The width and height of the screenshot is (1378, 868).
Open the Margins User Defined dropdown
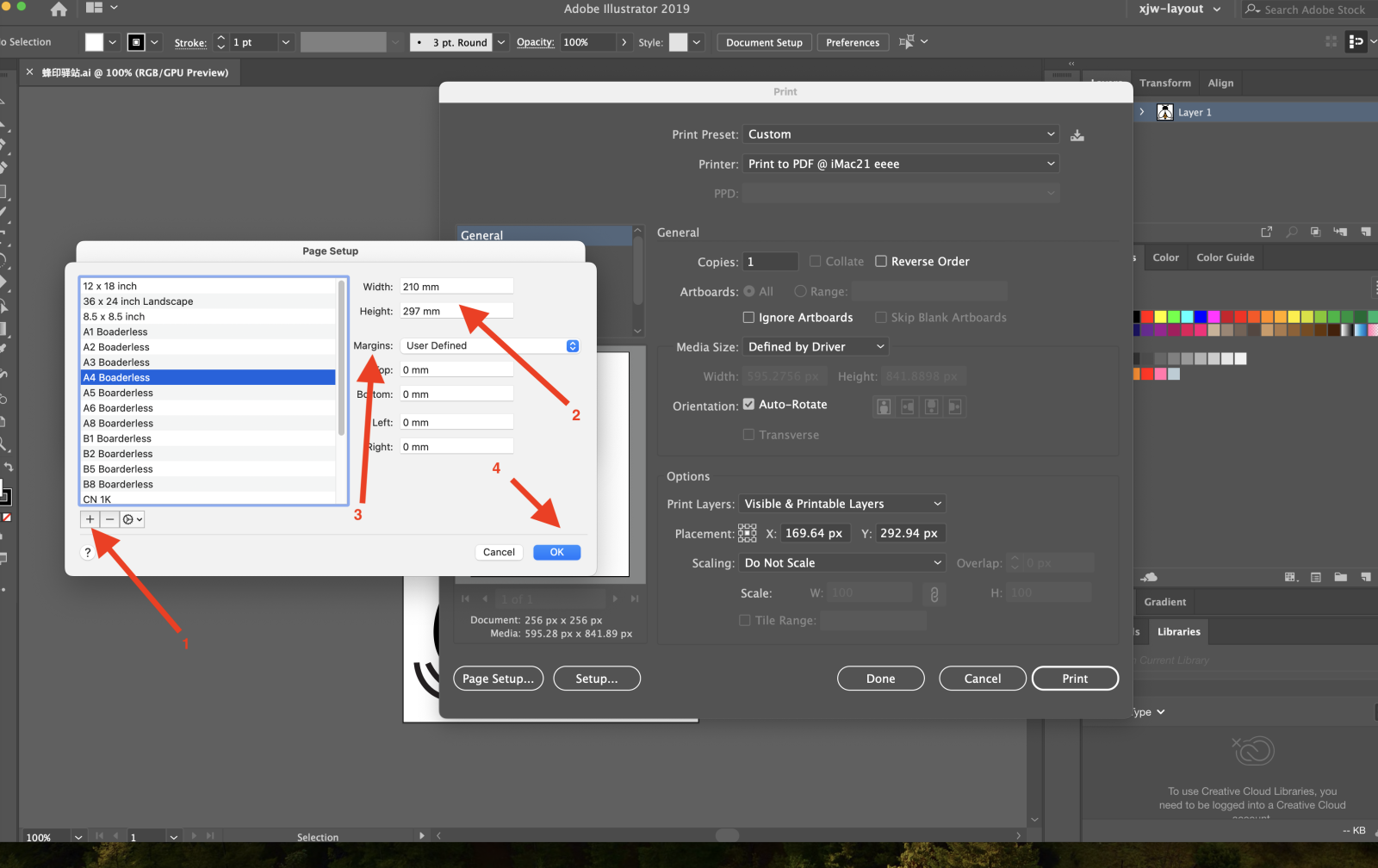click(x=490, y=345)
